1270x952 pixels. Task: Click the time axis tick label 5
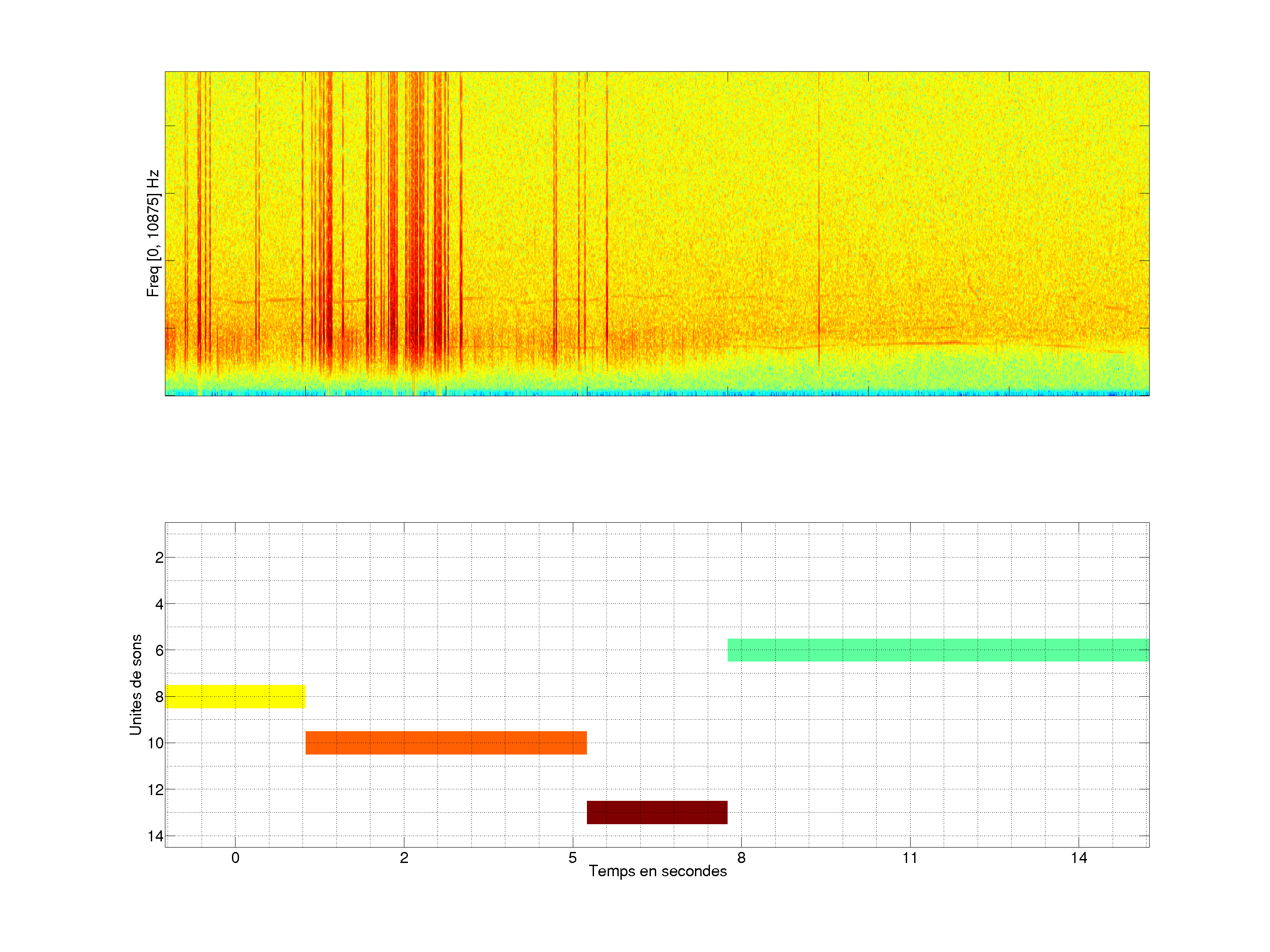572,858
